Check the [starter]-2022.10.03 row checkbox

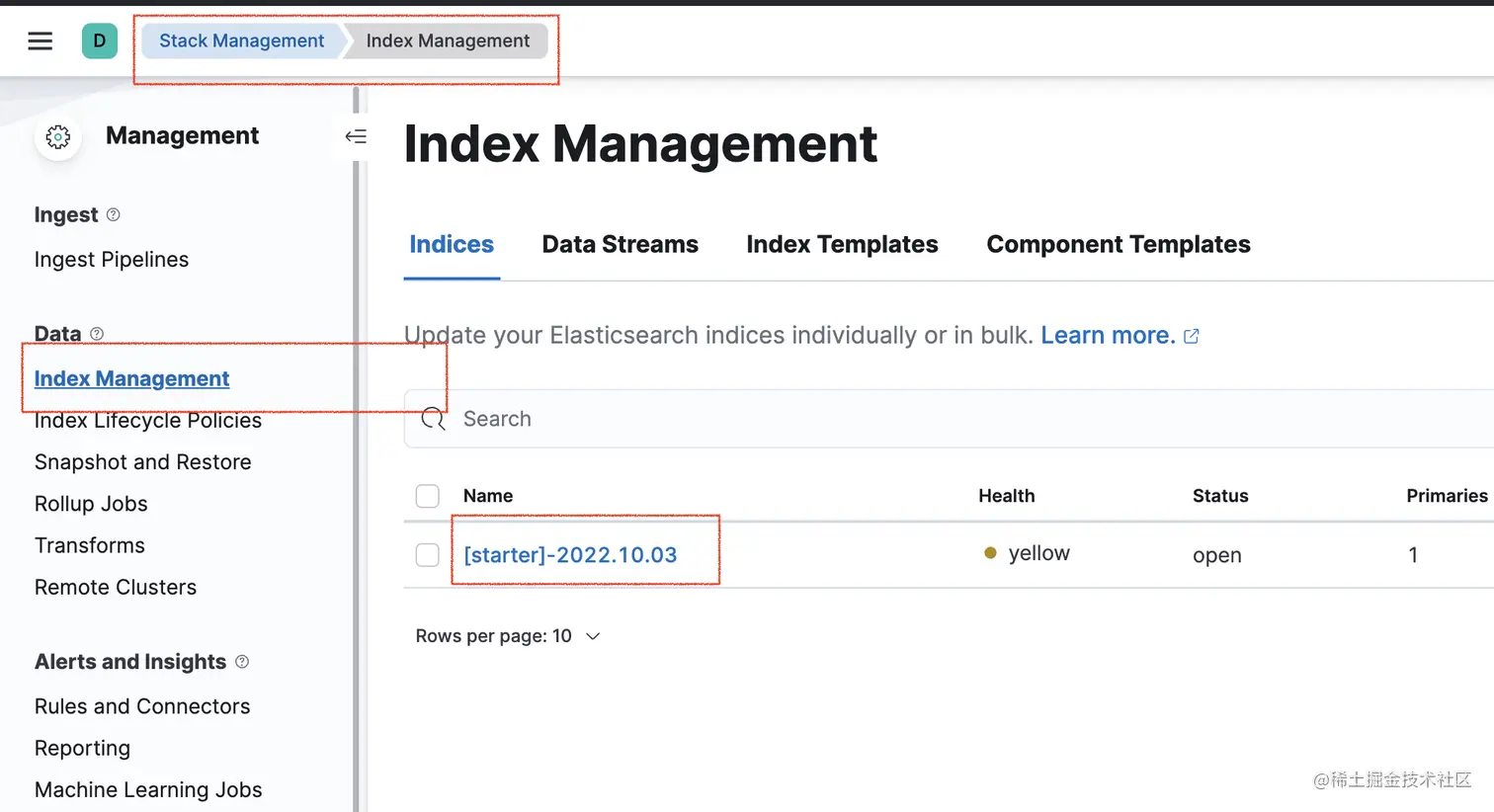click(x=428, y=555)
